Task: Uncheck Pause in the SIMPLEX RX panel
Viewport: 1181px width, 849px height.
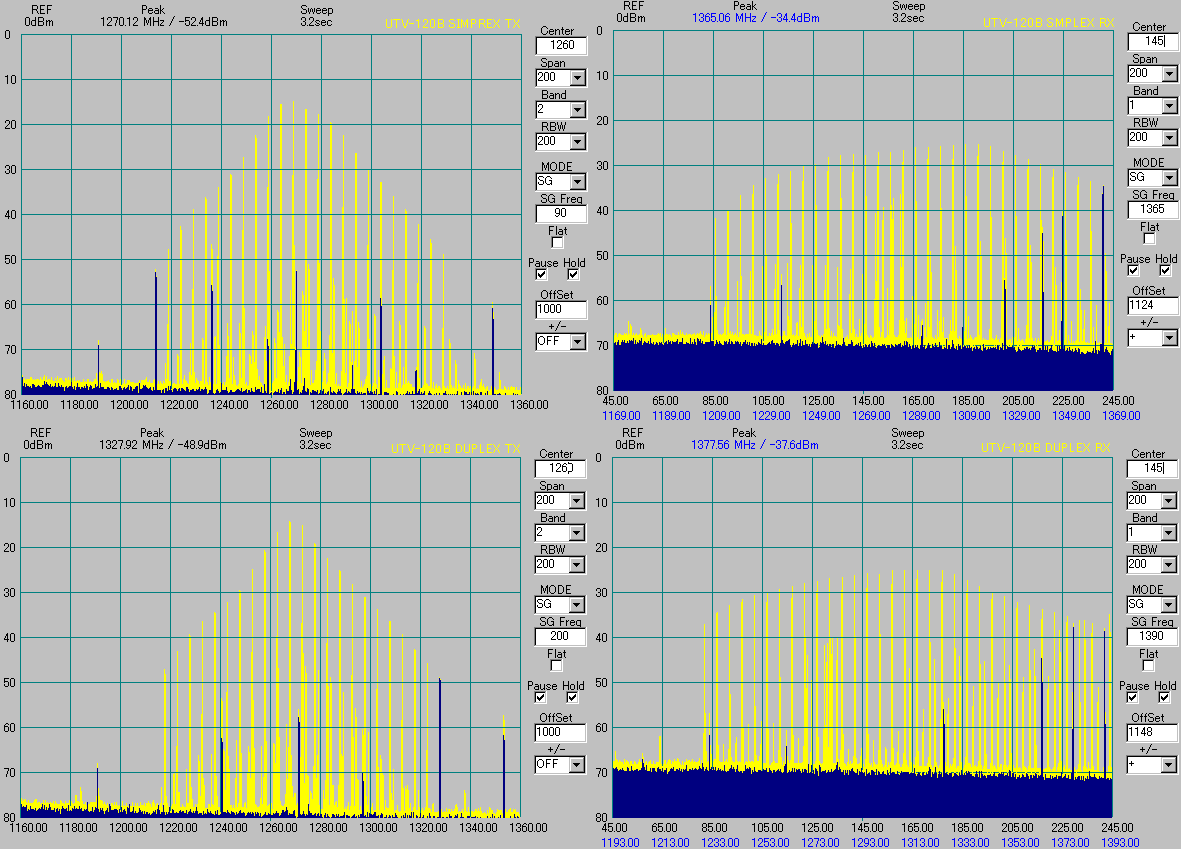Action: point(1133,270)
